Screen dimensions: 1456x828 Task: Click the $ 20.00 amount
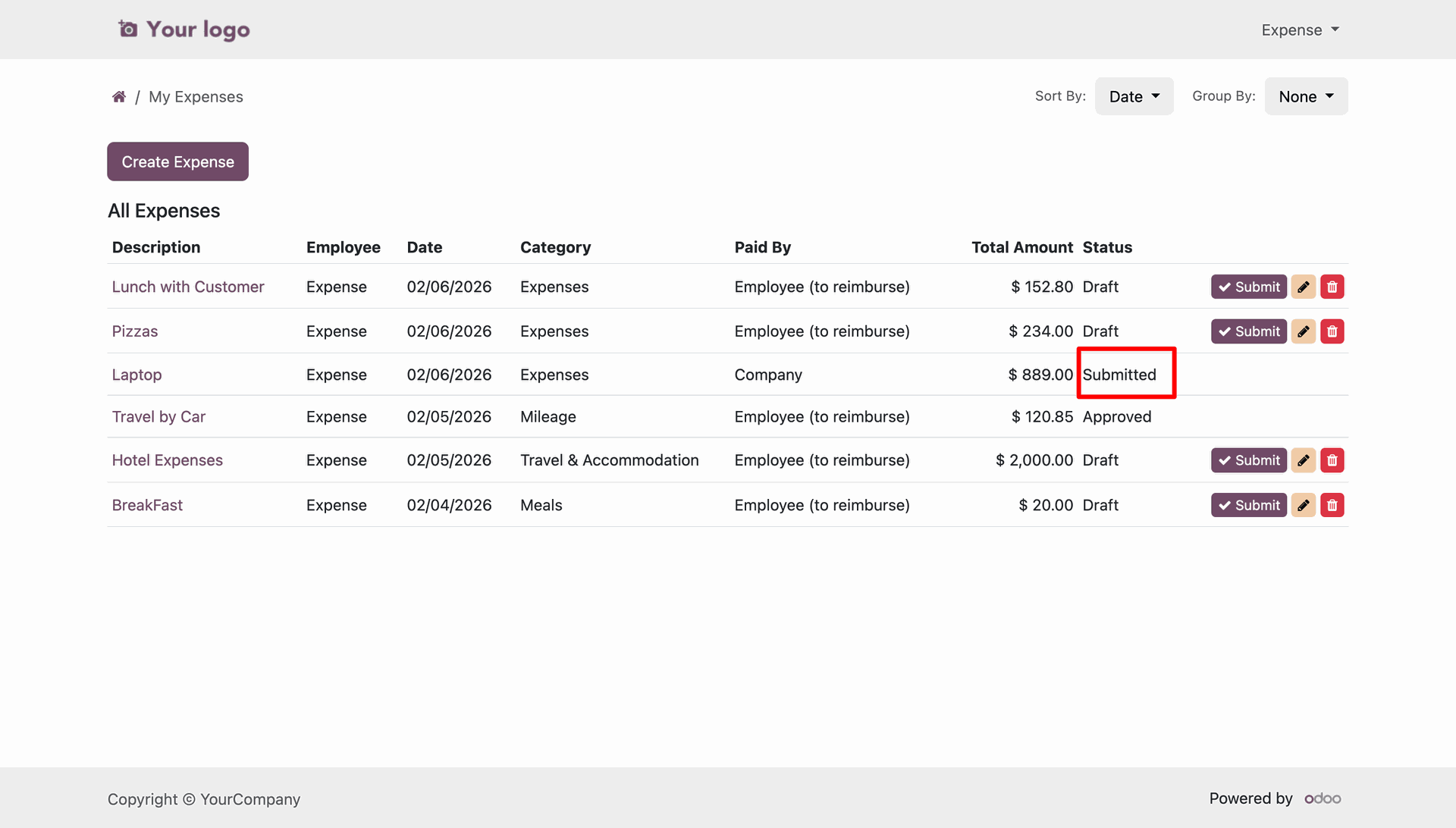coord(1046,505)
